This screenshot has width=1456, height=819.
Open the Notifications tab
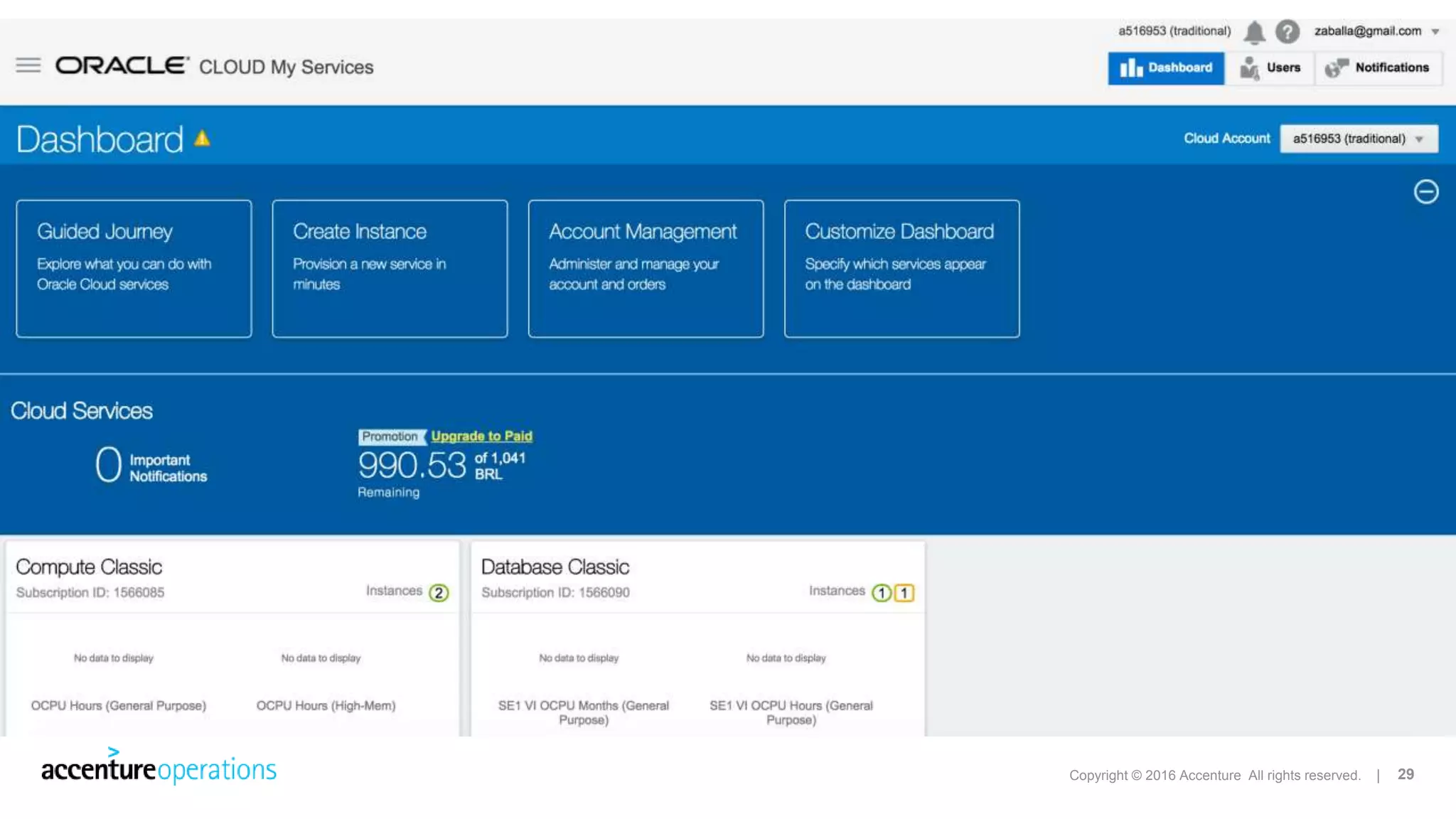1378,68
